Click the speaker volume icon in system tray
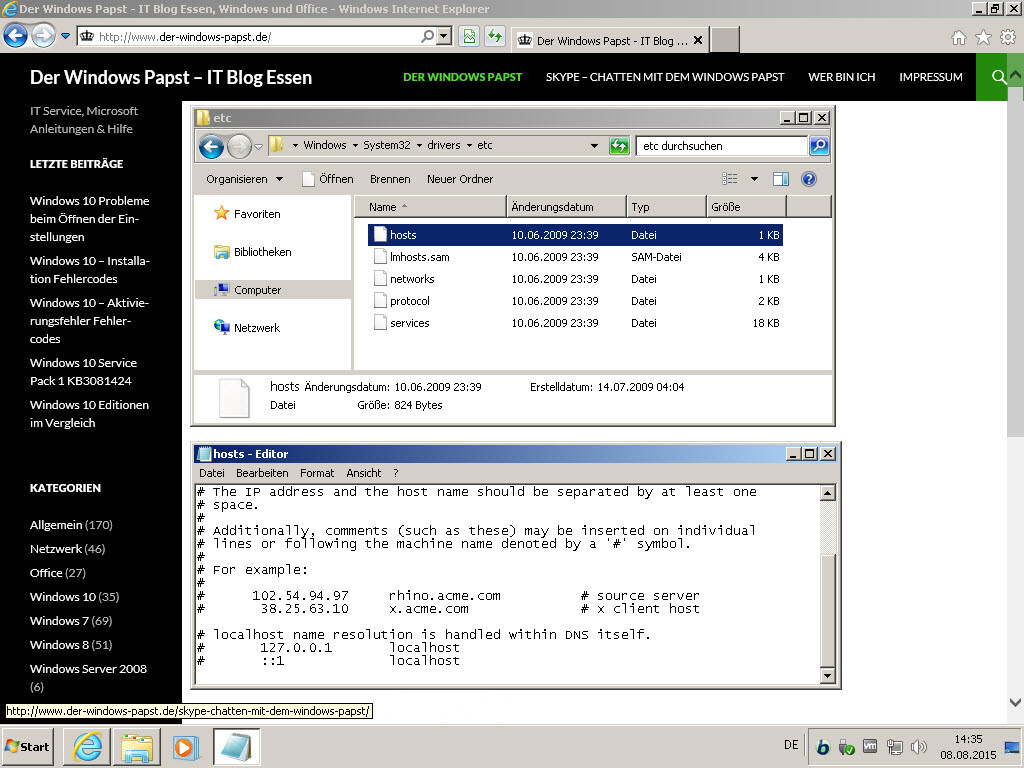The width and height of the screenshot is (1024, 768). click(x=919, y=747)
